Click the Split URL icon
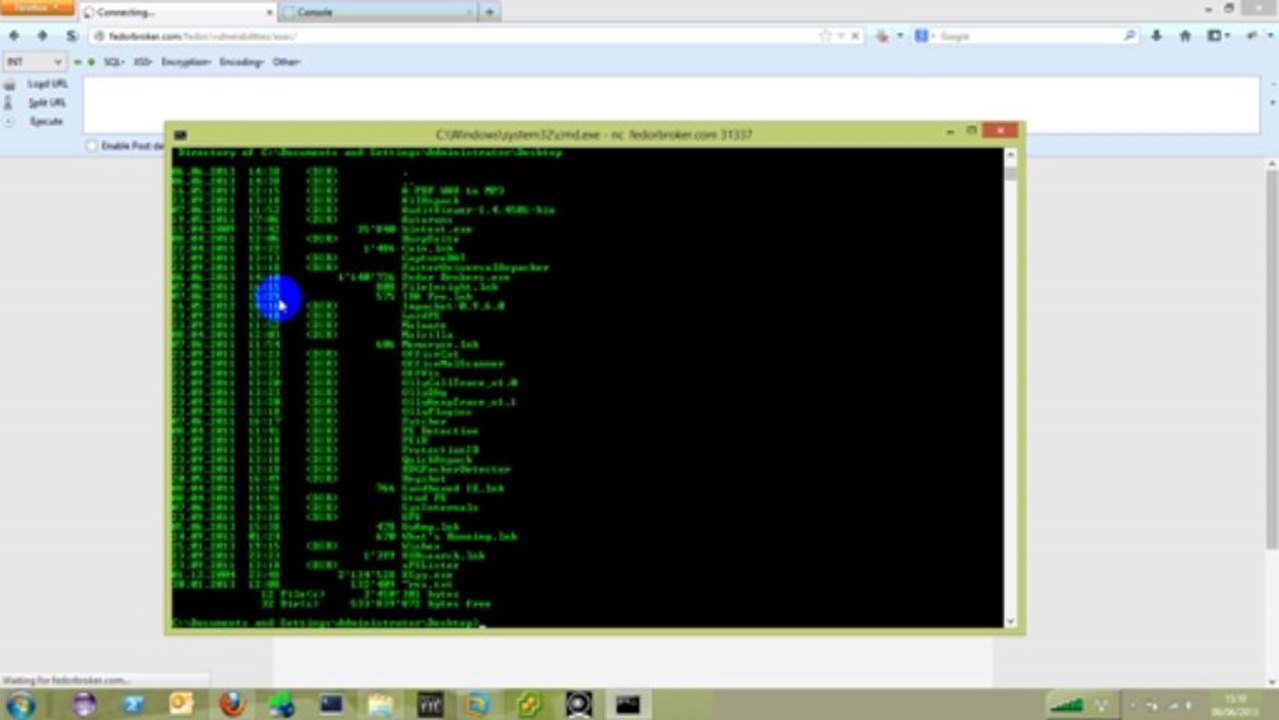The image size is (1279, 720). 9,102
